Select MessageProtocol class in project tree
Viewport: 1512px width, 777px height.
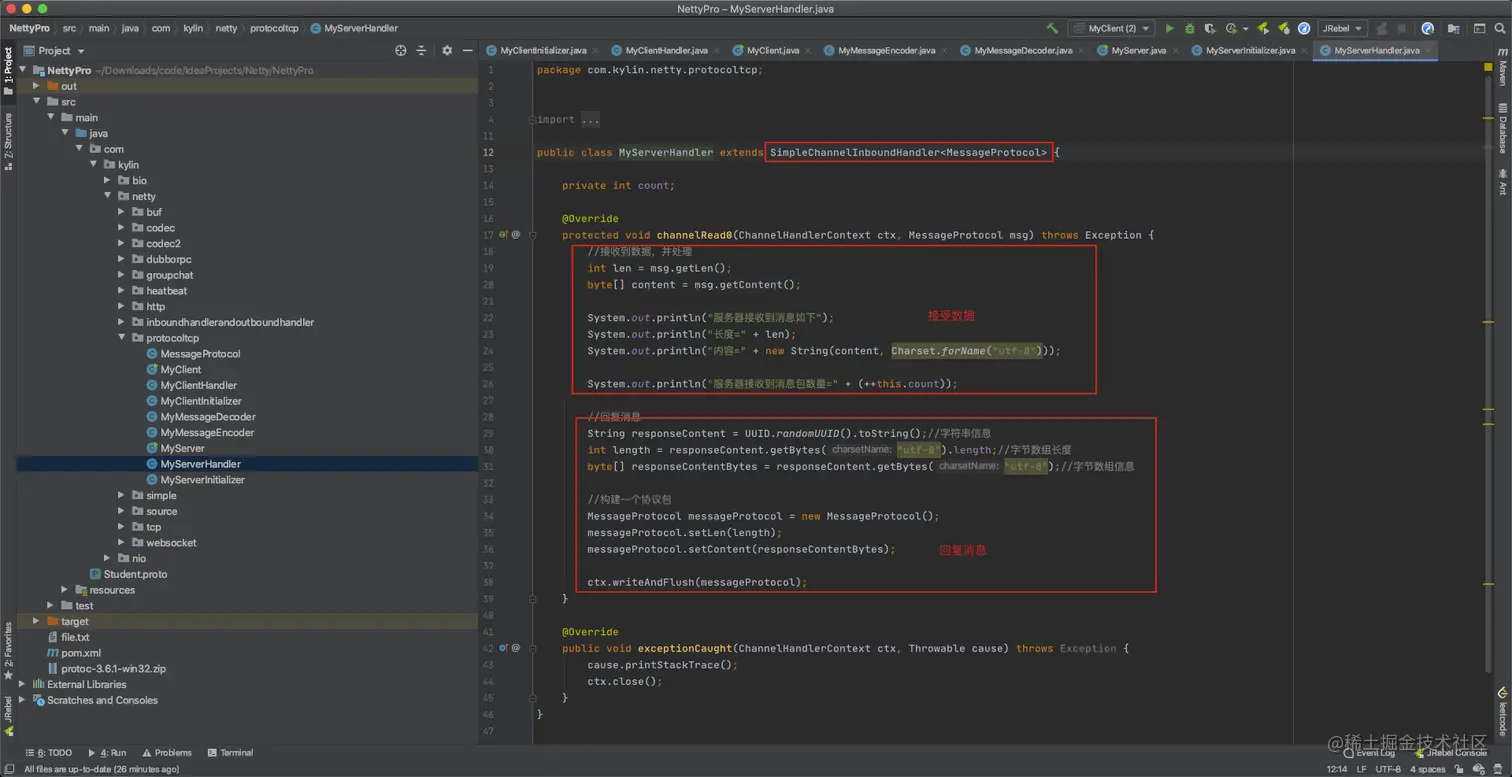tap(200, 354)
